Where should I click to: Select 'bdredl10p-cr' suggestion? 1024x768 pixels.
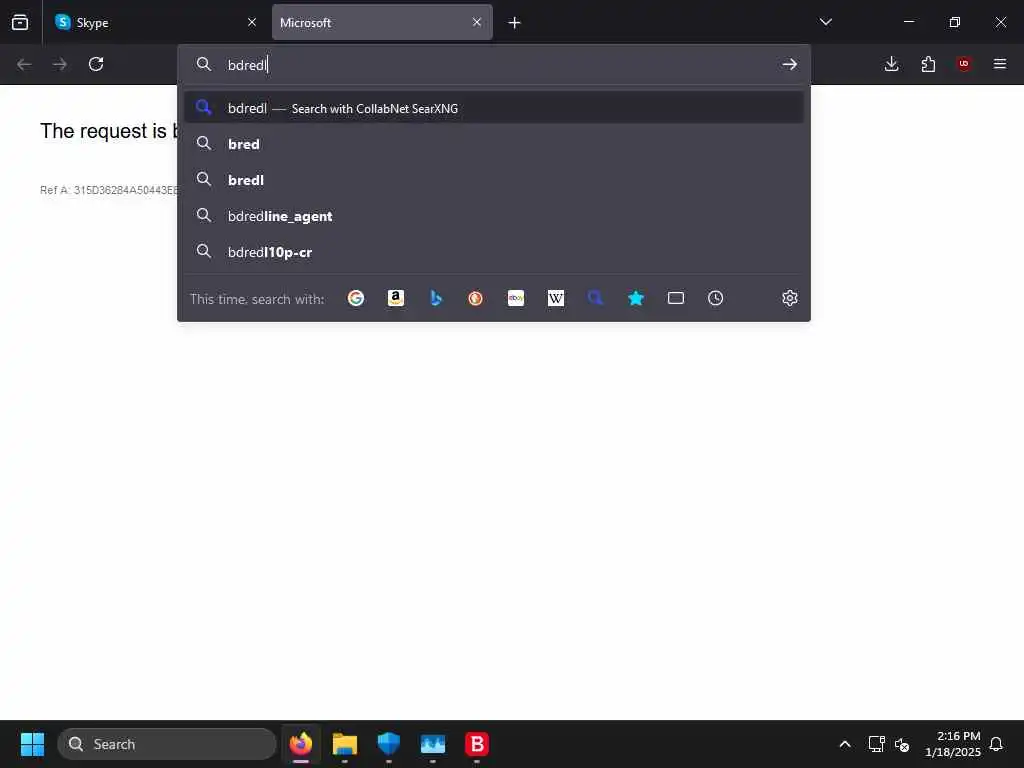(494, 252)
